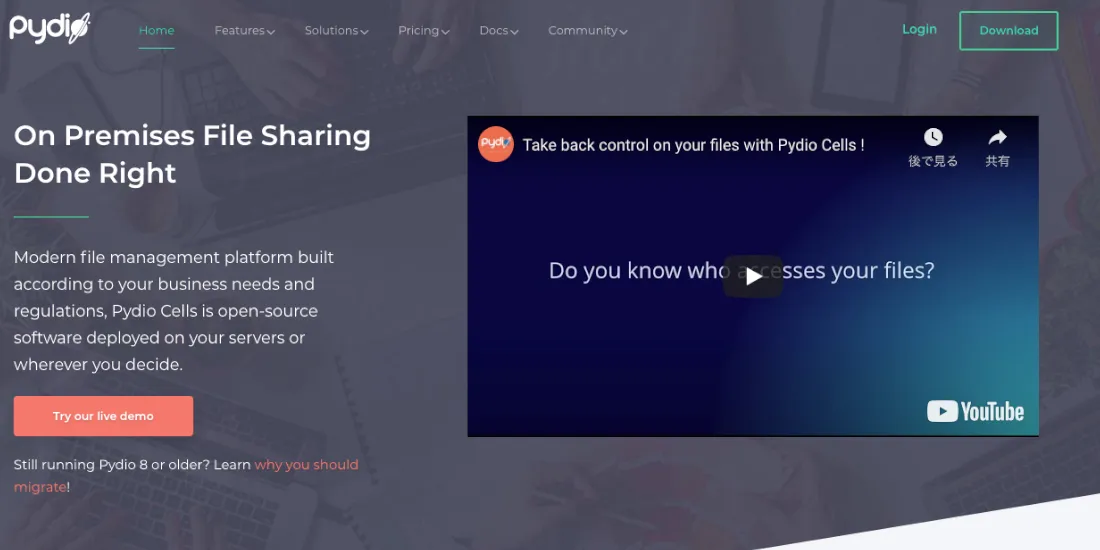Open the Pricing dropdown
This screenshot has height=550, width=1100.
(x=423, y=31)
